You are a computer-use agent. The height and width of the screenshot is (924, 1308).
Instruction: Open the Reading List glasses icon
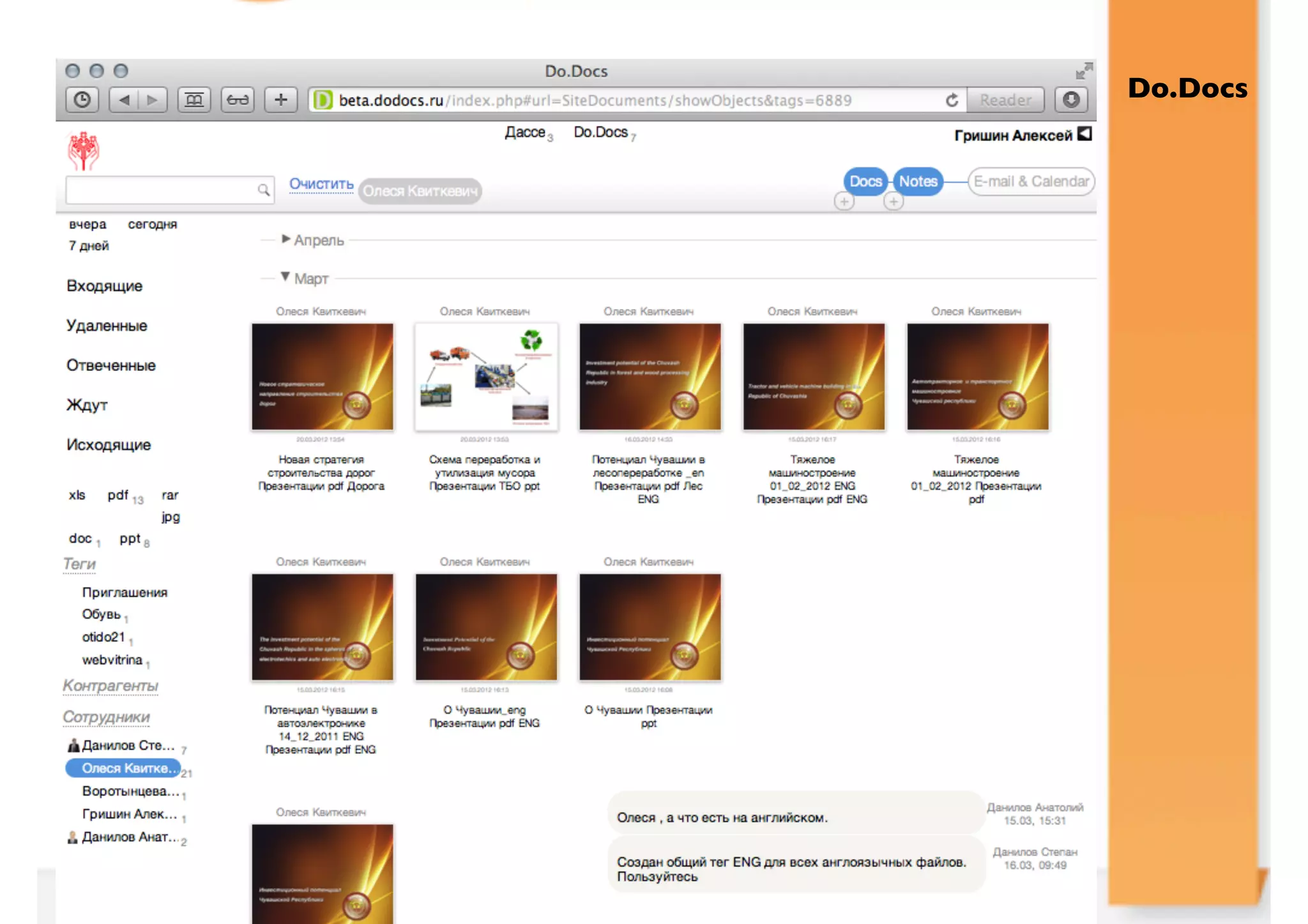(x=238, y=100)
